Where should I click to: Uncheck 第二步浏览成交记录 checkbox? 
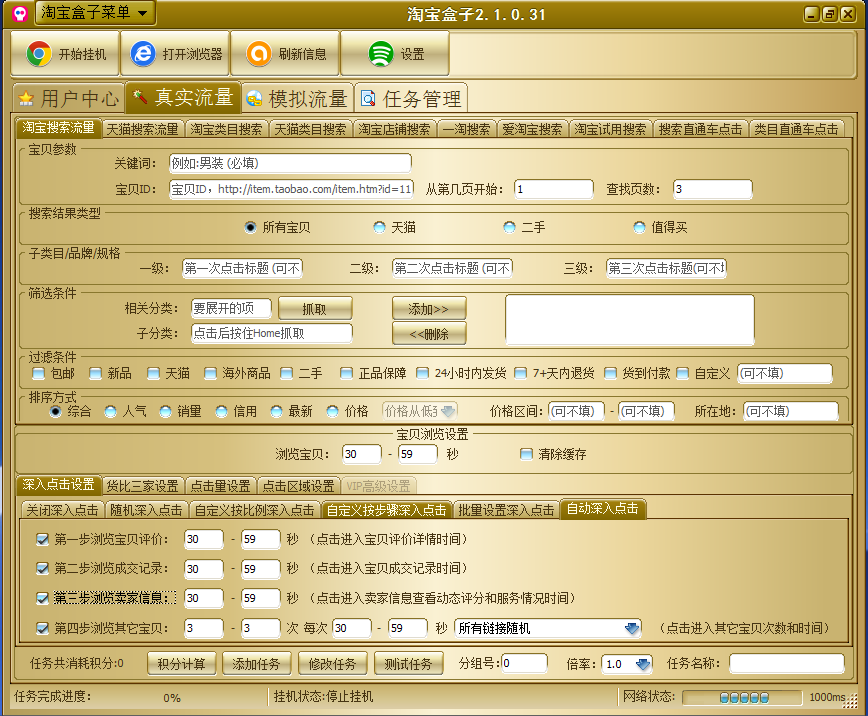click(x=42, y=569)
